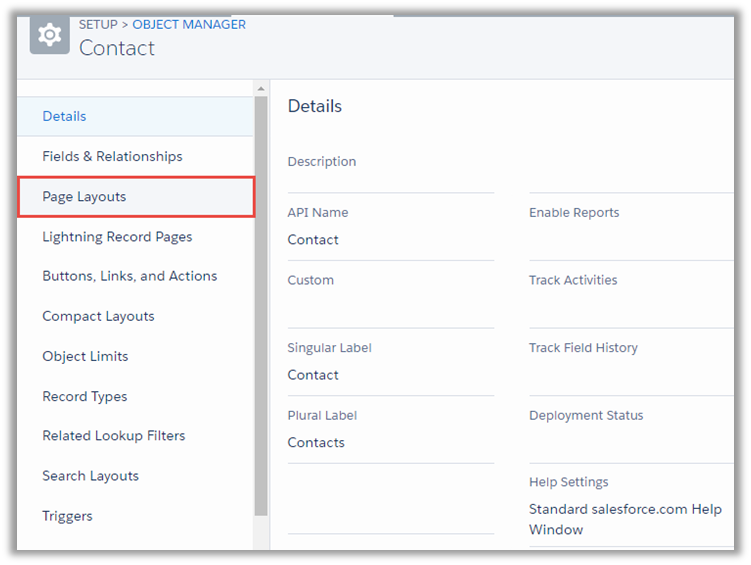Click the sidebar vertical scrollbar thumb
The image size is (751, 565).
click(261, 300)
